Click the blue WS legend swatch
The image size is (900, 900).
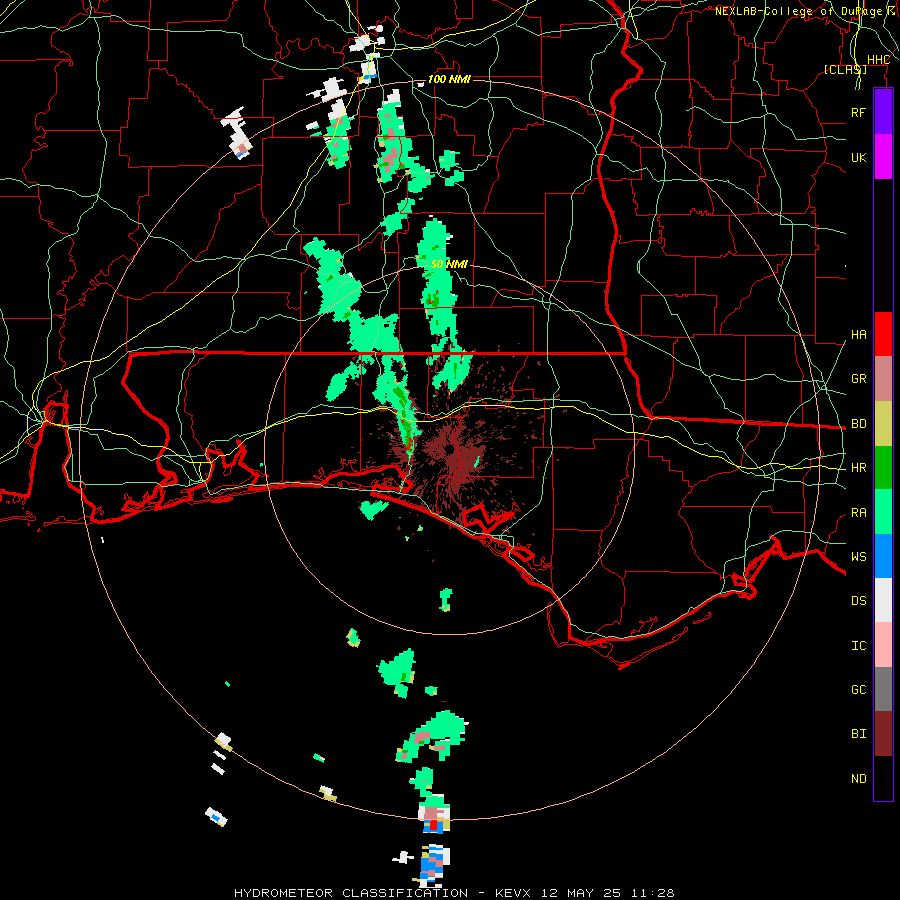(883, 556)
